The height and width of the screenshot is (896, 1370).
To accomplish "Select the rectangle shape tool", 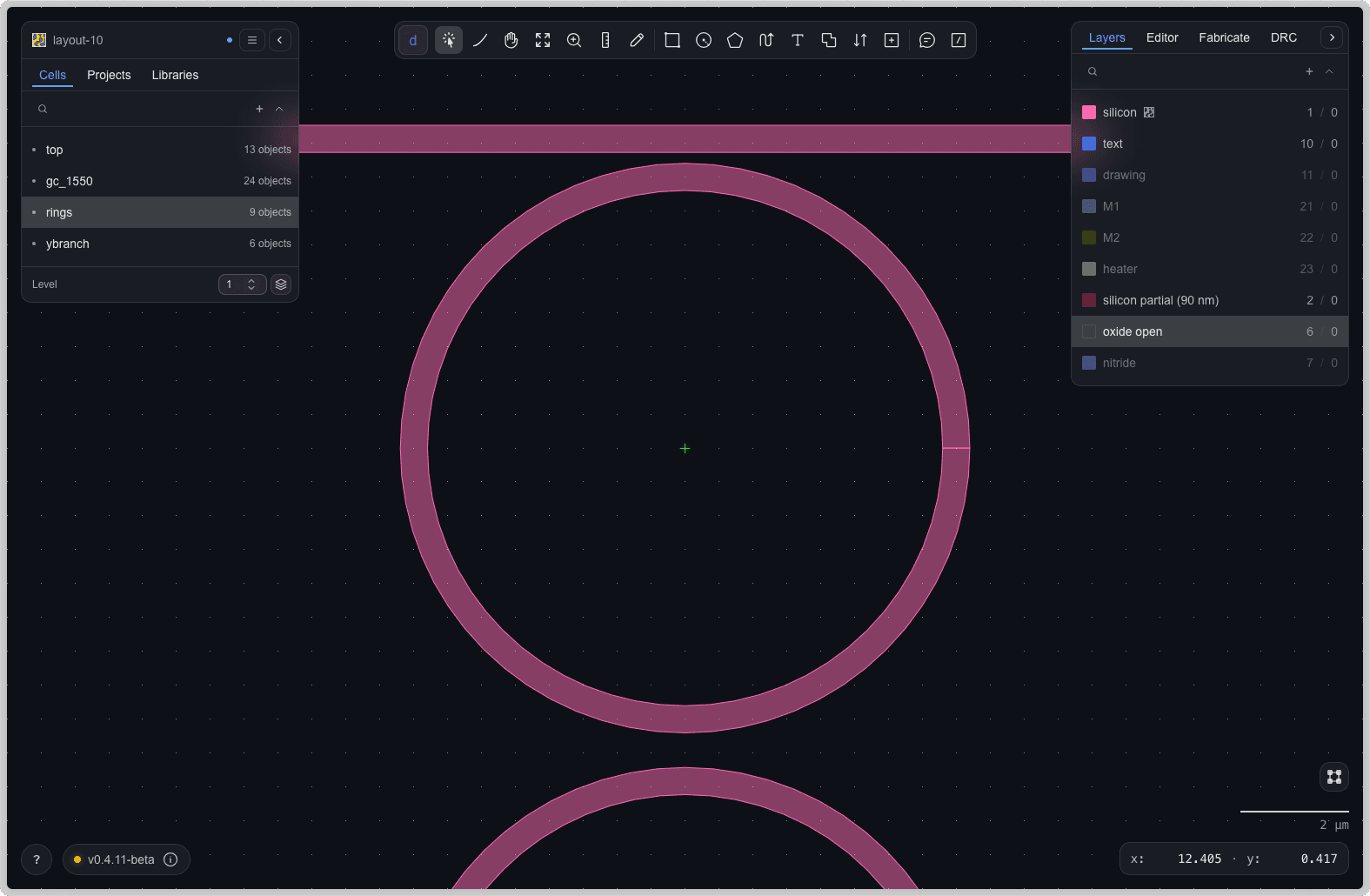I will [x=672, y=40].
